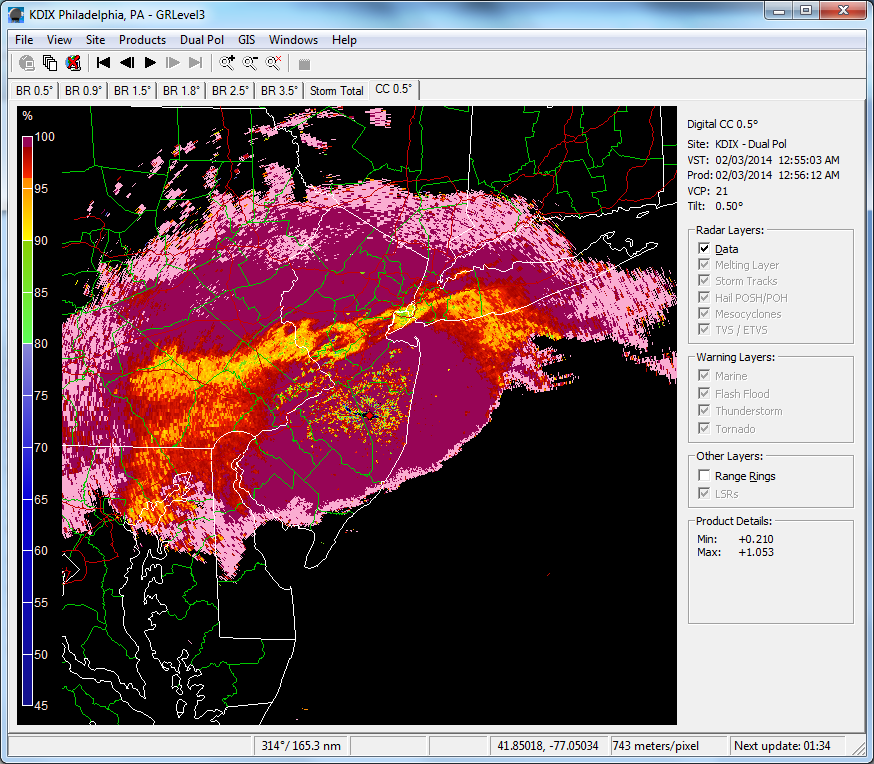Maximize the GRLevel3 window

pos(806,10)
